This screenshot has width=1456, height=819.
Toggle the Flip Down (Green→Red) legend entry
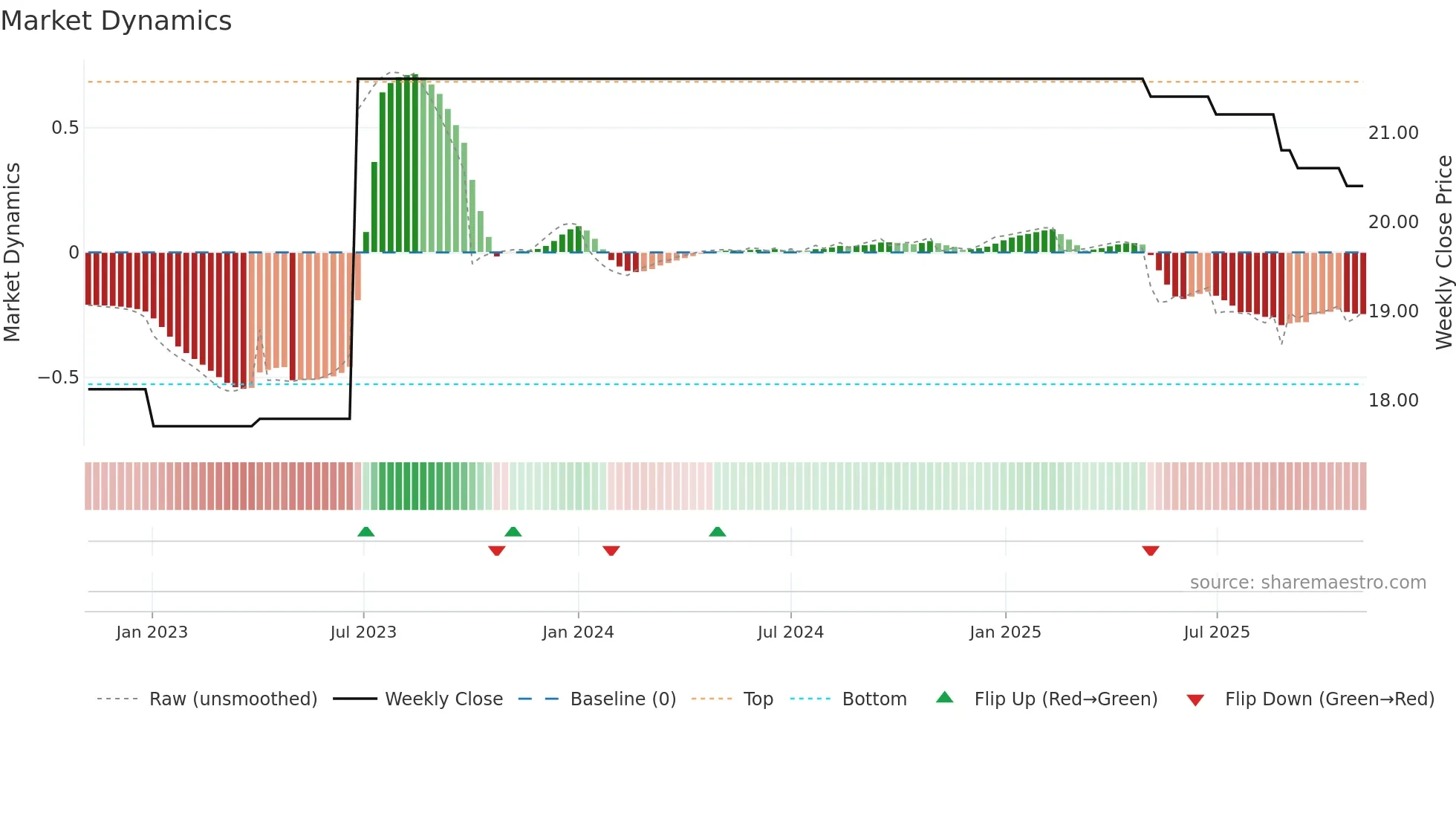click(1310, 699)
